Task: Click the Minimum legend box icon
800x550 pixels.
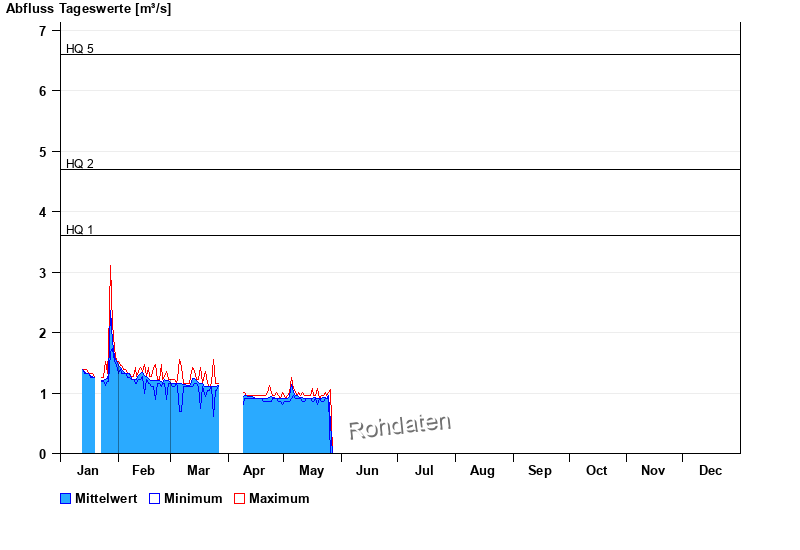Action: pyautogui.click(x=155, y=498)
